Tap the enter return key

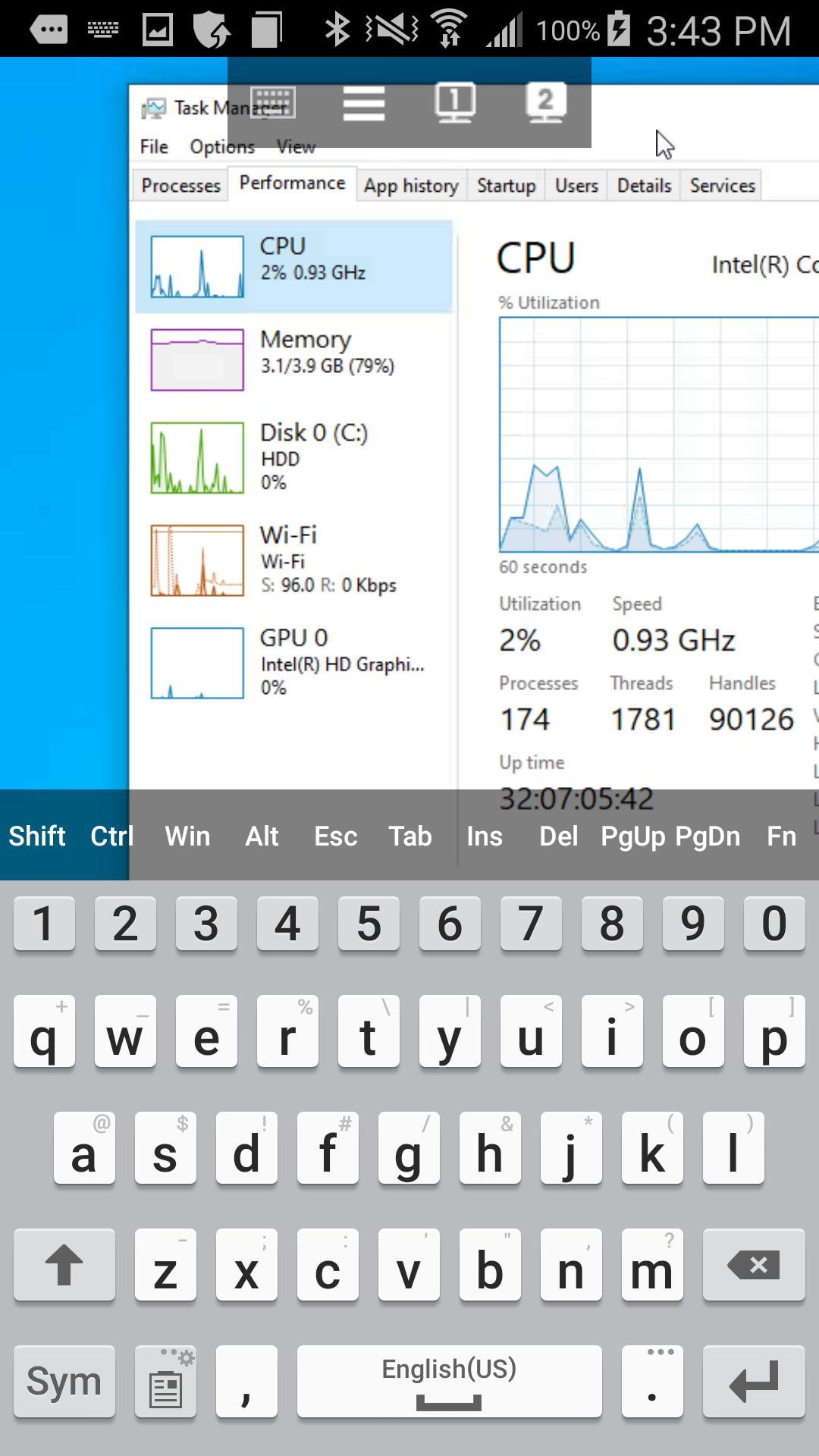pyautogui.click(x=754, y=1382)
